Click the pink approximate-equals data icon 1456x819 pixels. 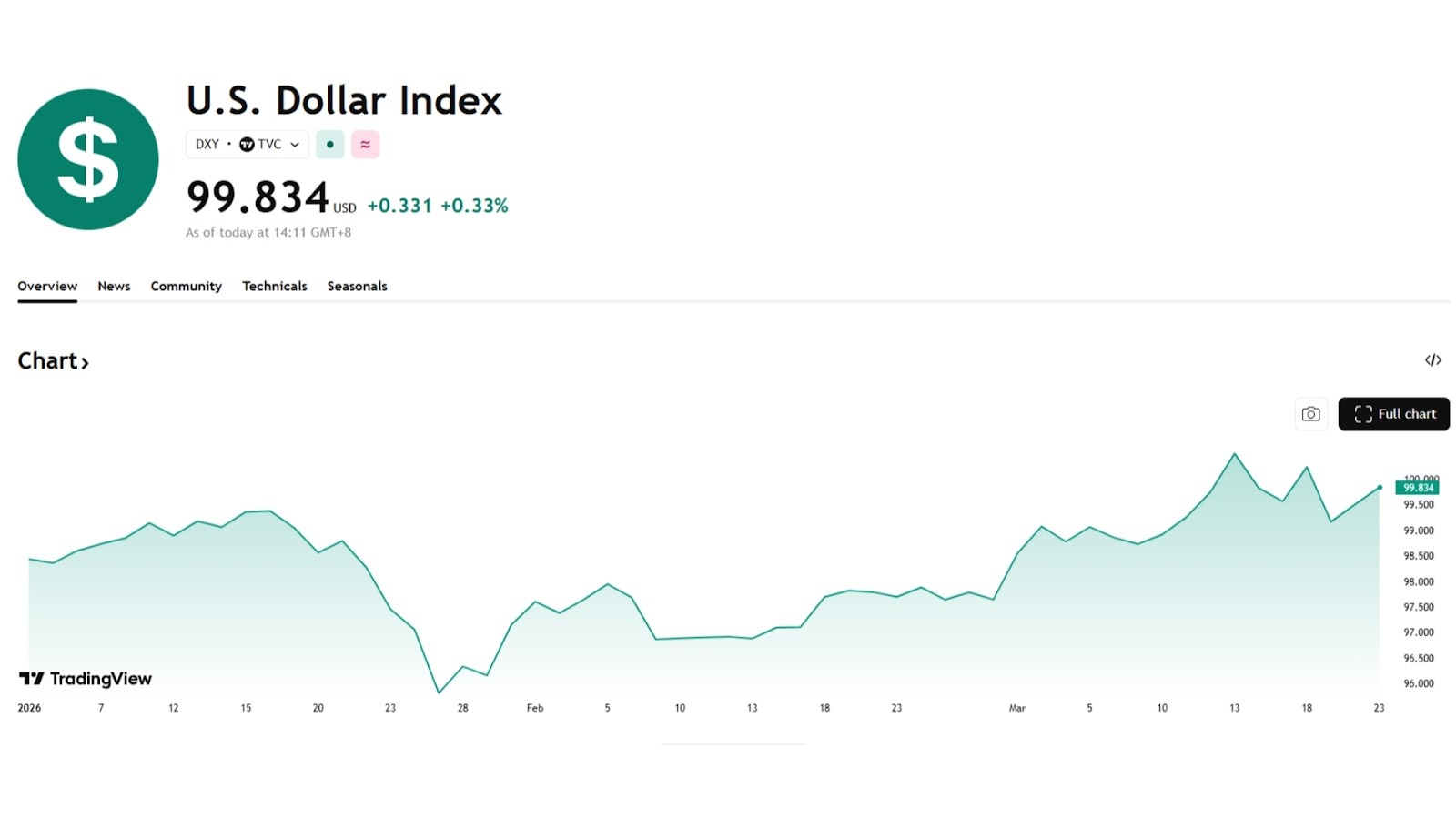(365, 145)
